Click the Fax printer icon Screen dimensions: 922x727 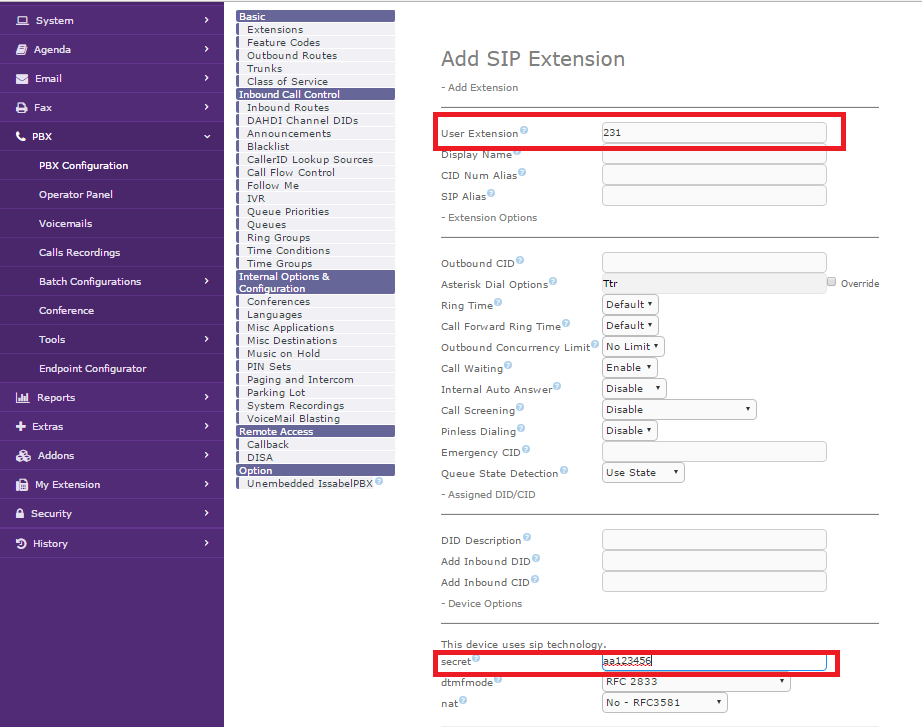point(22,107)
